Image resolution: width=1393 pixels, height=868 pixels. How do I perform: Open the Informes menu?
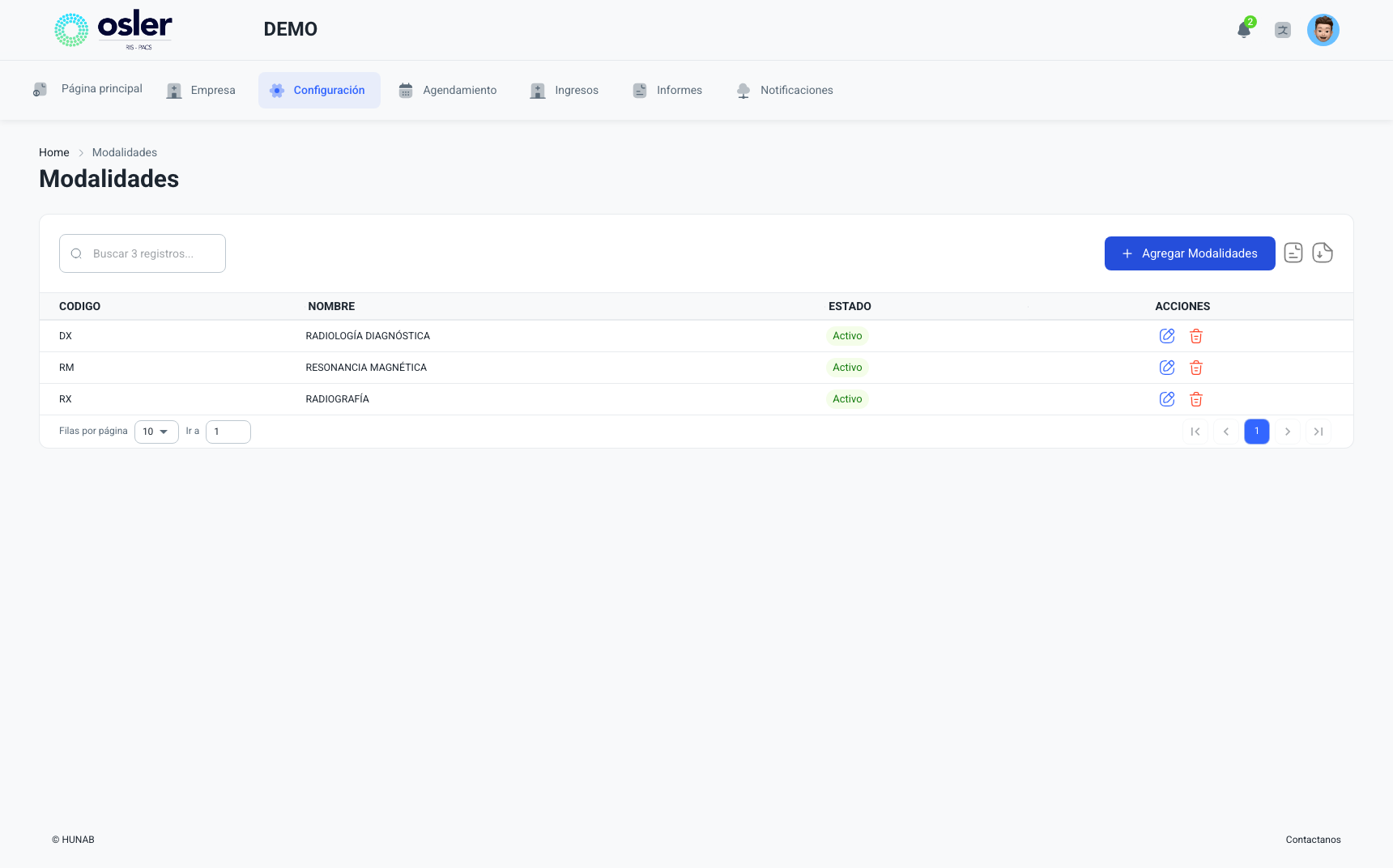tap(667, 90)
